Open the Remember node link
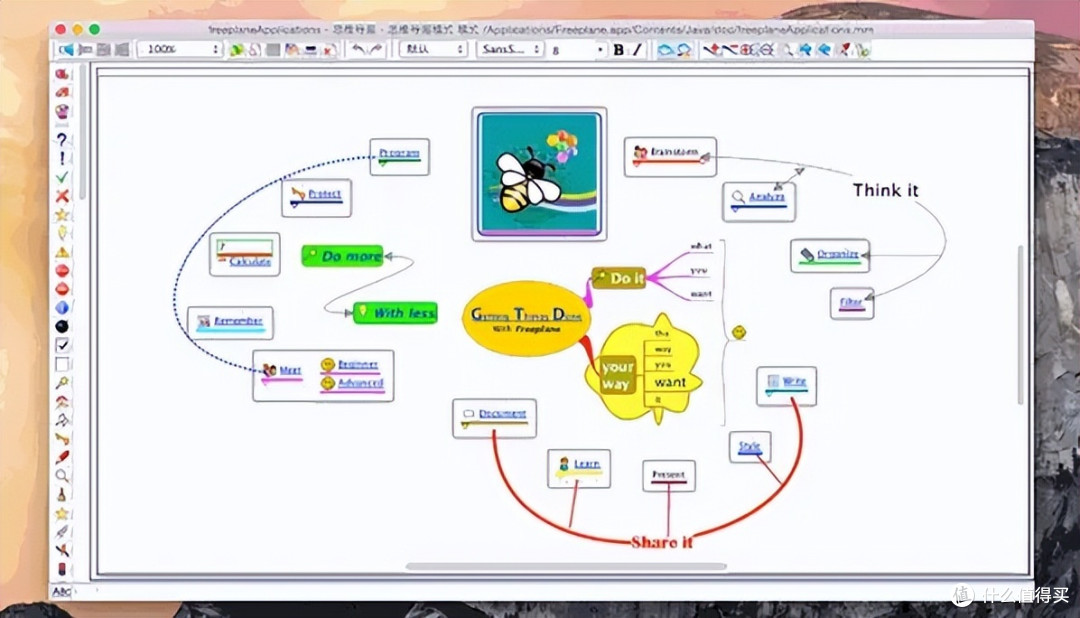Image resolution: width=1080 pixels, height=618 pixels. point(238,320)
